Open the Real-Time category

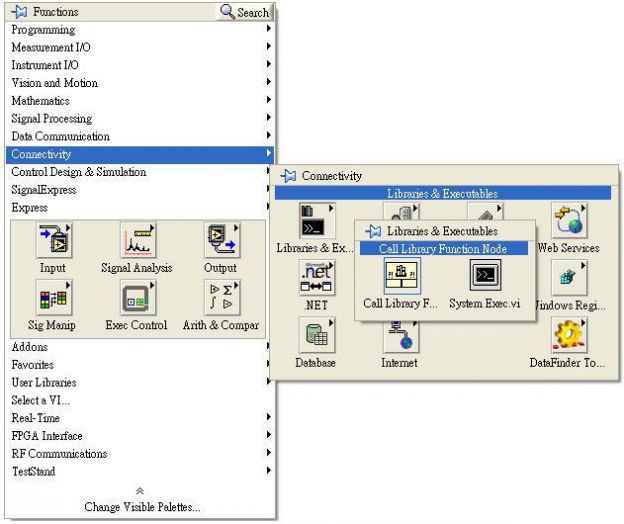pyautogui.click(x=140, y=418)
